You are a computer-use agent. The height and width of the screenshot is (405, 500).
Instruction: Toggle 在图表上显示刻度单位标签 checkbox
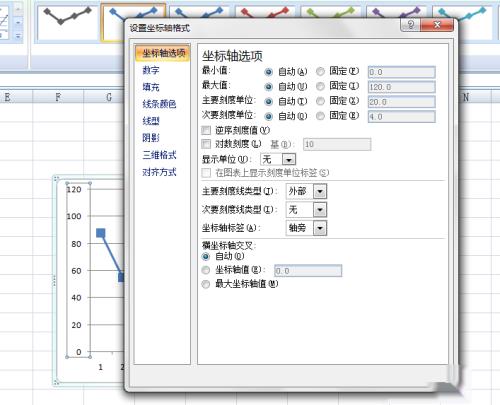(206, 173)
